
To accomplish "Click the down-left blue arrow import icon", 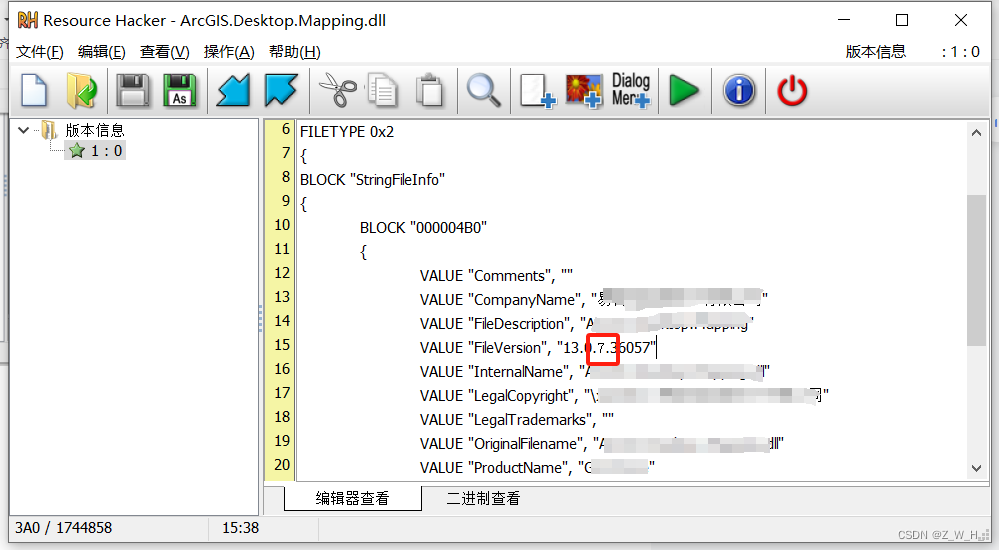I will pyautogui.click(x=233, y=90).
